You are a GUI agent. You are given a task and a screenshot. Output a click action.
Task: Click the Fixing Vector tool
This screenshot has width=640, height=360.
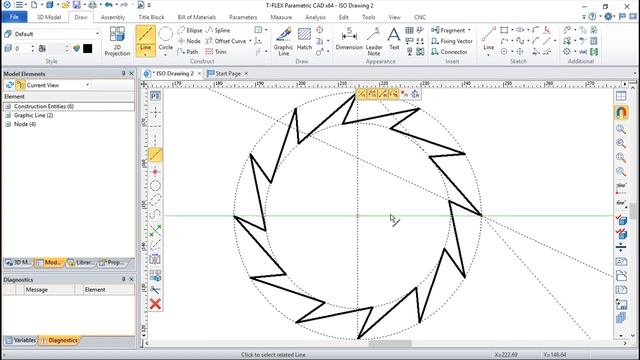[452, 41]
